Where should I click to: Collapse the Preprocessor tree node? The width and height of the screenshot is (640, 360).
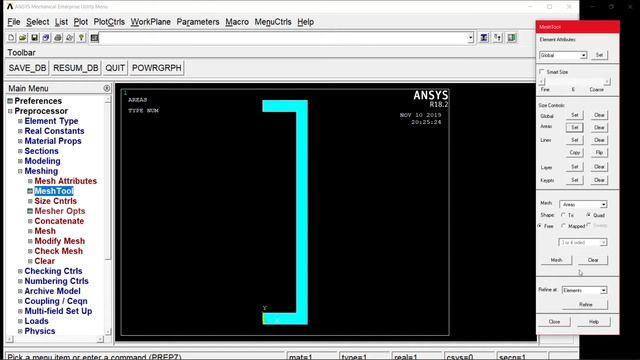(x=10, y=111)
